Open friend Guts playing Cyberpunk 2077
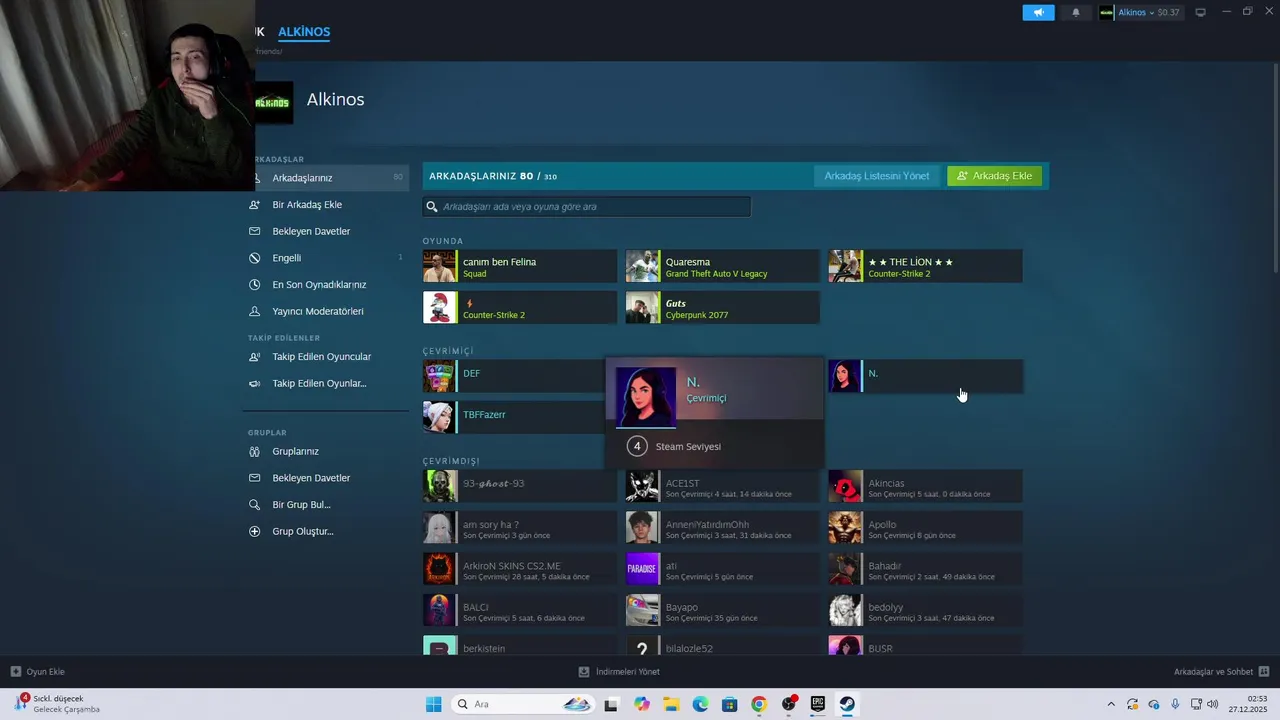The height and width of the screenshot is (720, 1280). (x=722, y=308)
